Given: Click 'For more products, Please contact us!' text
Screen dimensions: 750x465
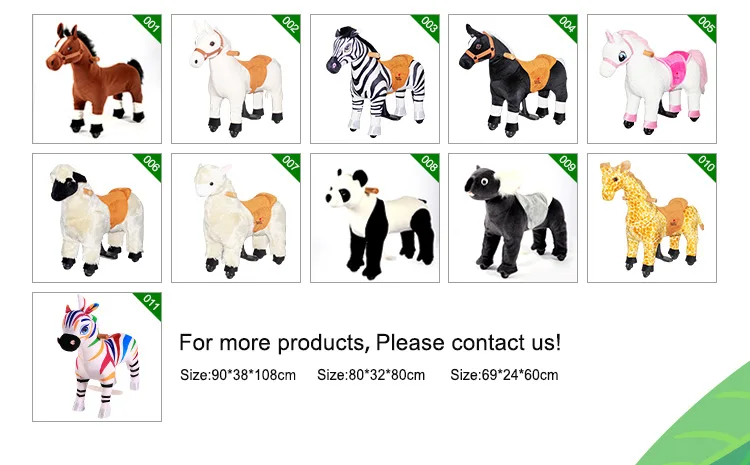Looking at the screenshot, I should [x=370, y=343].
